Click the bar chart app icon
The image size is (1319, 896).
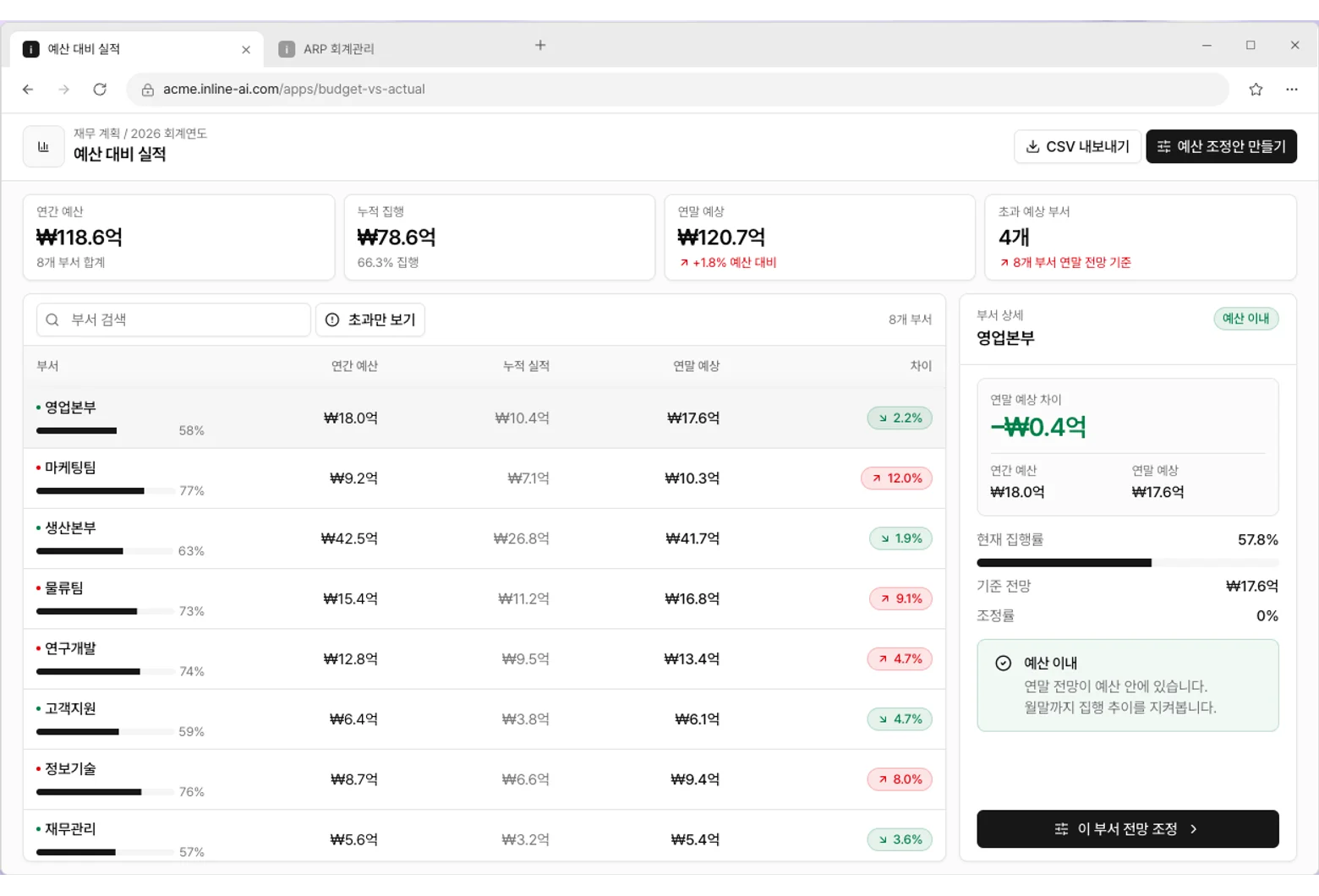[43, 146]
